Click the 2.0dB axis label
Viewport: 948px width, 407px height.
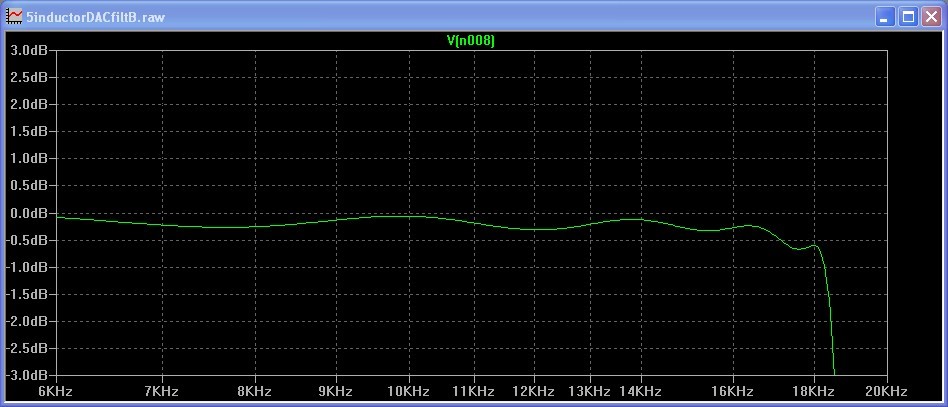(x=28, y=105)
